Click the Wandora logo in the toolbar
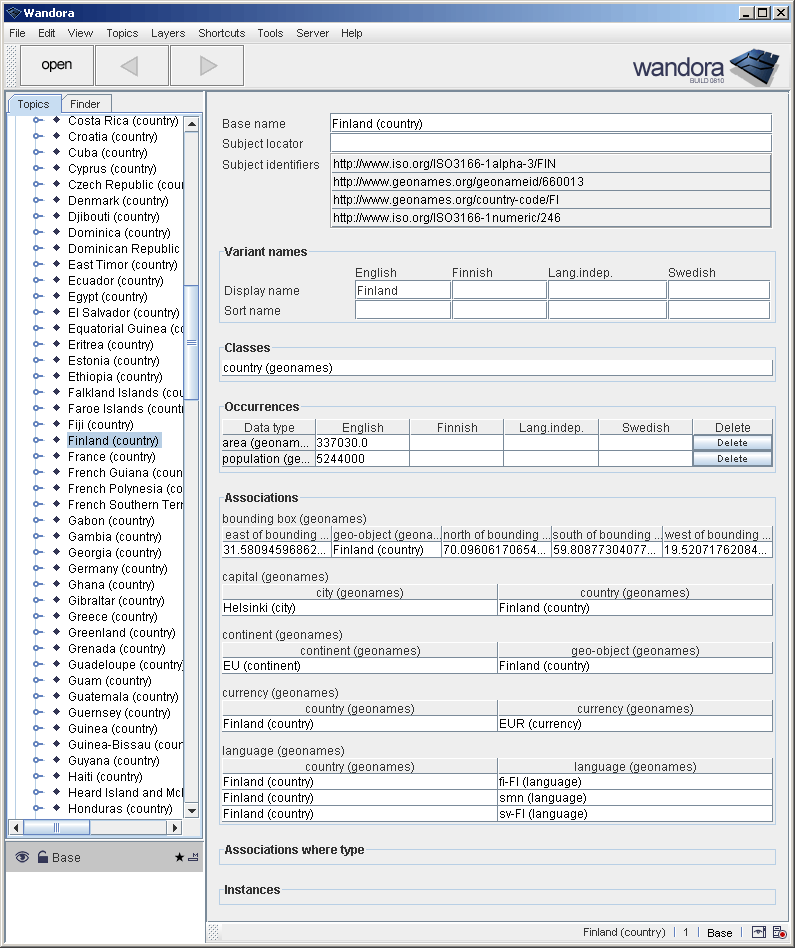This screenshot has width=795, height=948. click(x=705, y=67)
